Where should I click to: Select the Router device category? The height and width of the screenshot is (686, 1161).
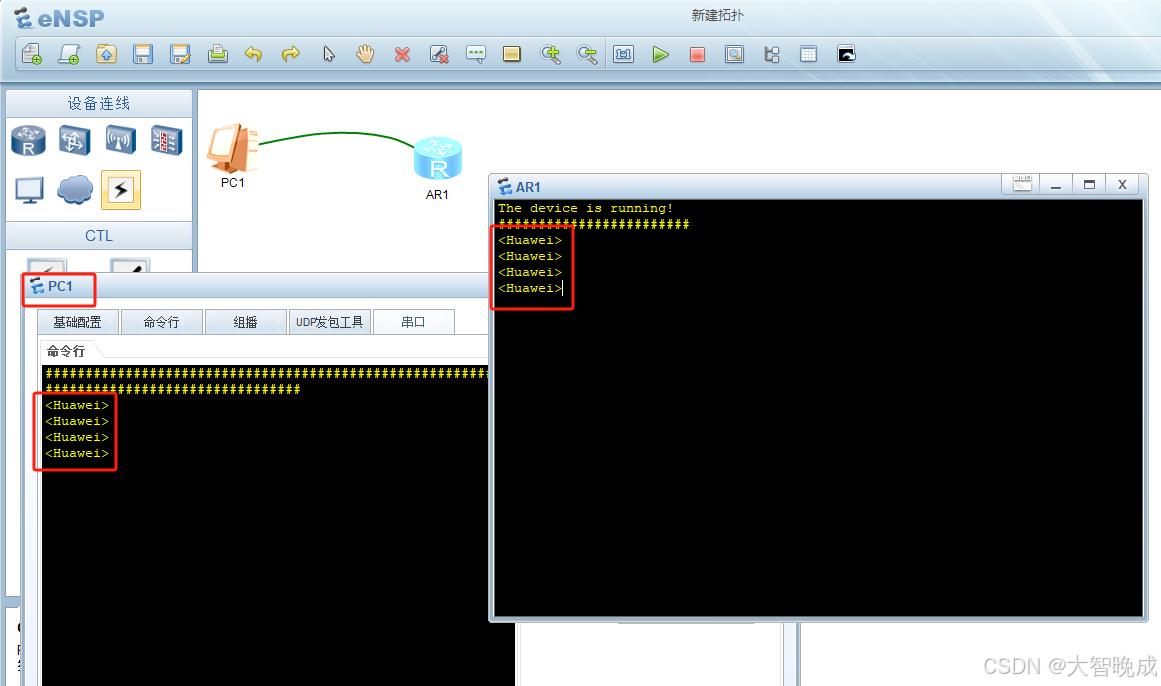point(29,140)
